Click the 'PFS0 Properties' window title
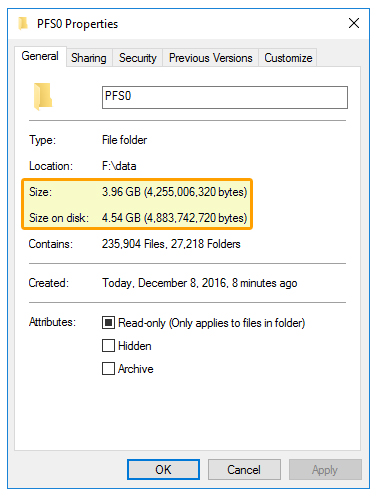The width and height of the screenshot is (376, 496). [x=77, y=24]
